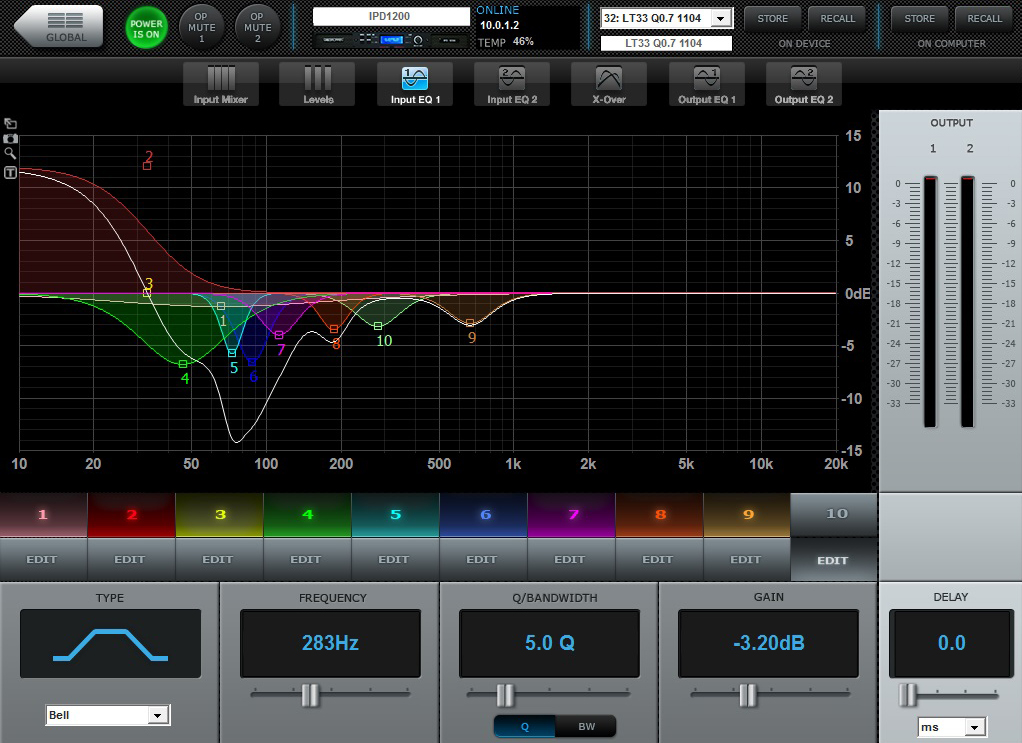
Task: Click RECALL under ON COMPUTER
Action: [984, 19]
